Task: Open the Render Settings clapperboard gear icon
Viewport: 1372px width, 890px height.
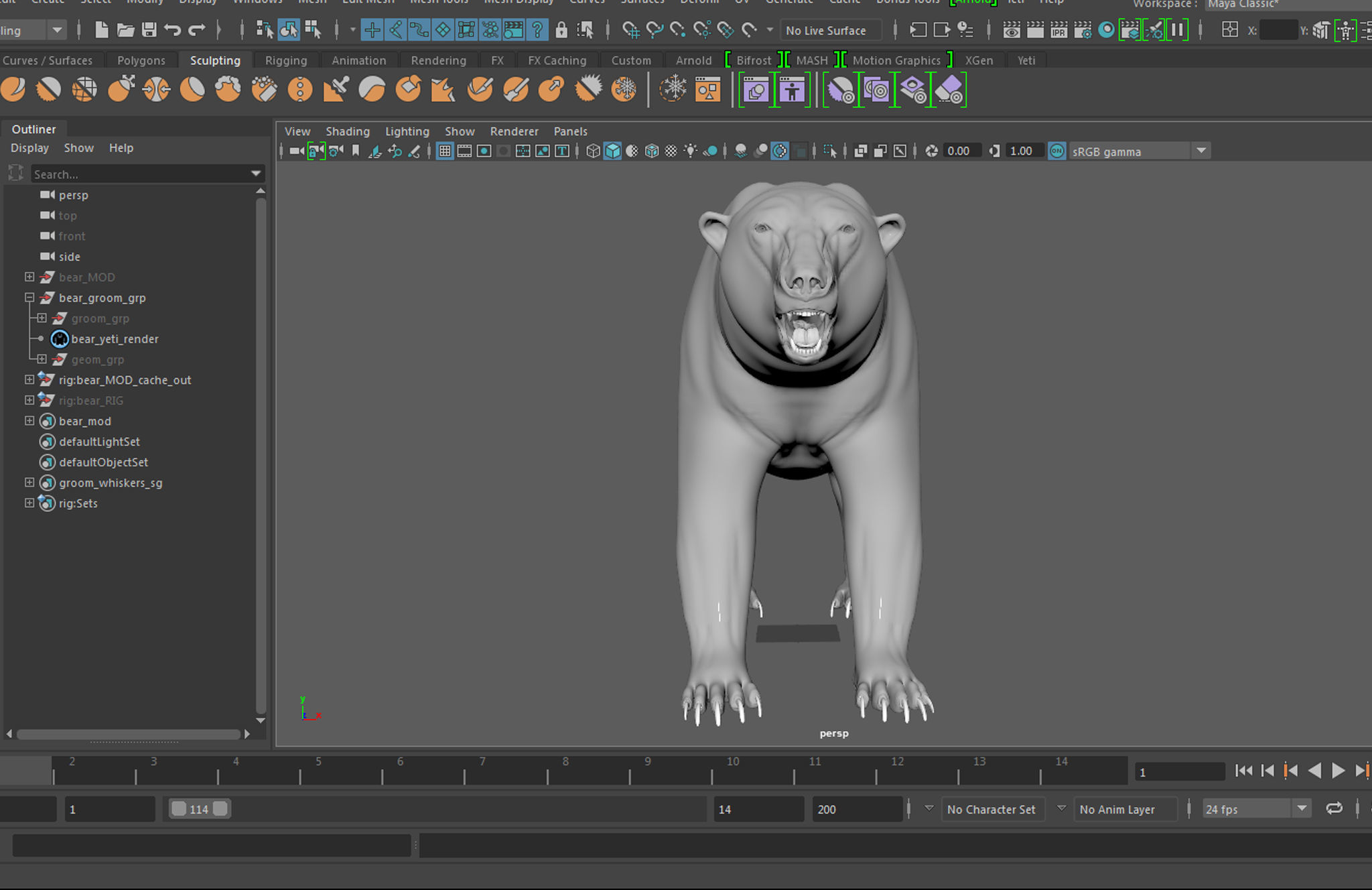Action: point(1083,29)
